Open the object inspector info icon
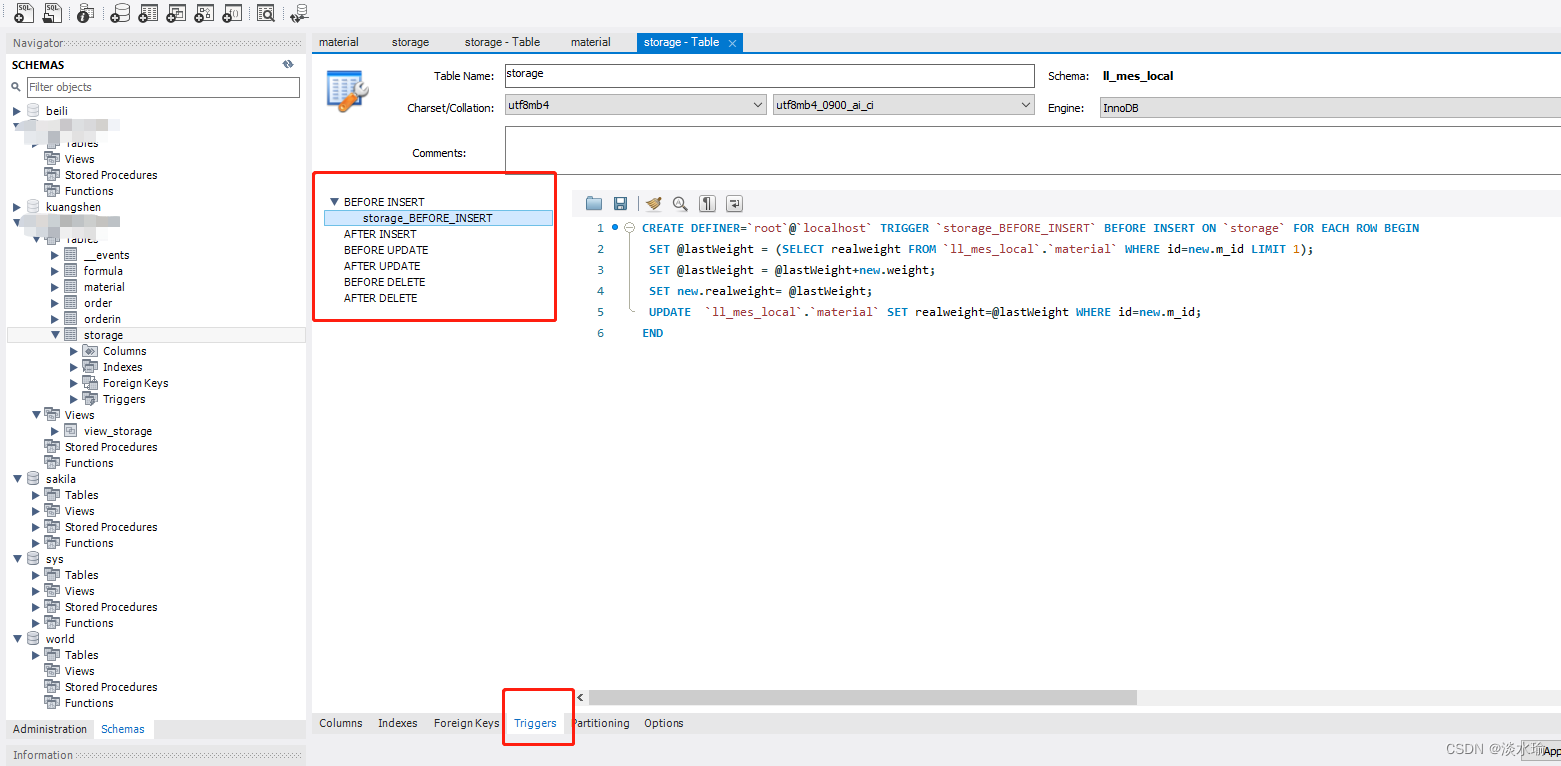The width and height of the screenshot is (1561, 766). (x=86, y=13)
